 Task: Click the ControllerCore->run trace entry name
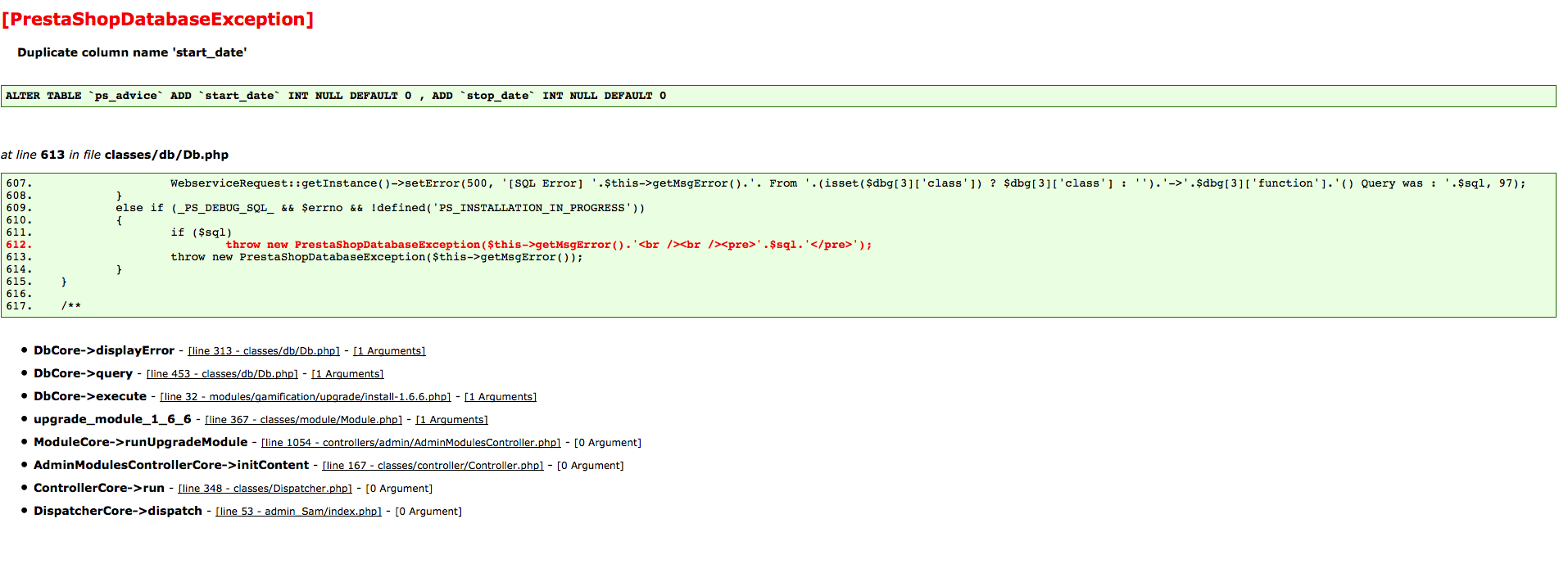click(x=99, y=488)
